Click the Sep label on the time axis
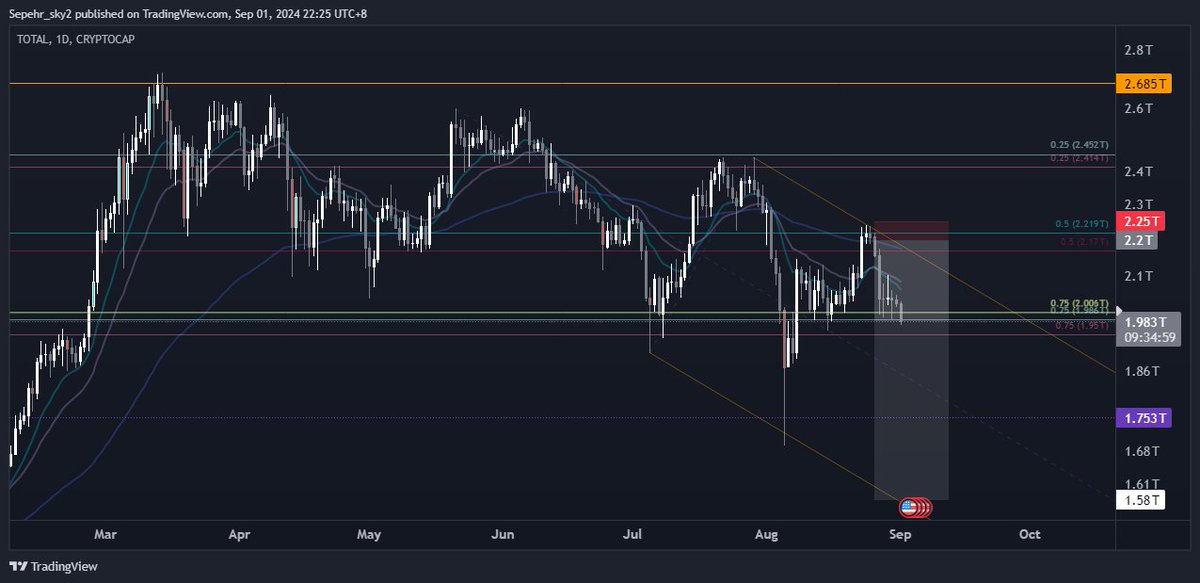 click(899, 535)
